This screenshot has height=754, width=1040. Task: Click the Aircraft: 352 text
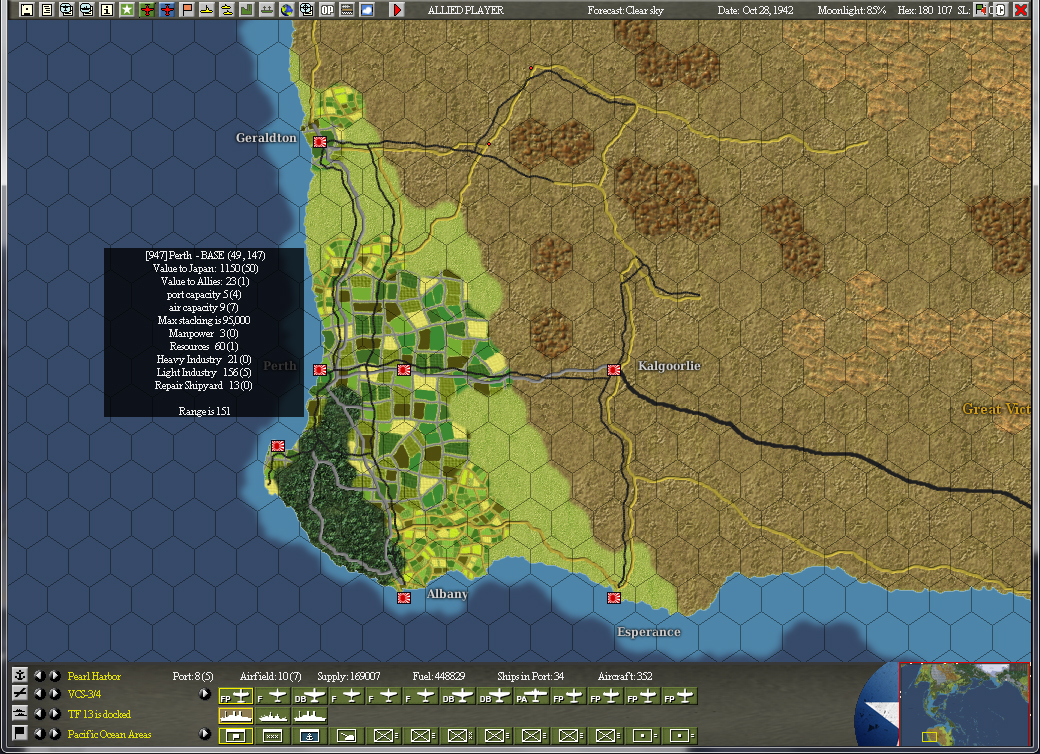click(x=625, y=676)
